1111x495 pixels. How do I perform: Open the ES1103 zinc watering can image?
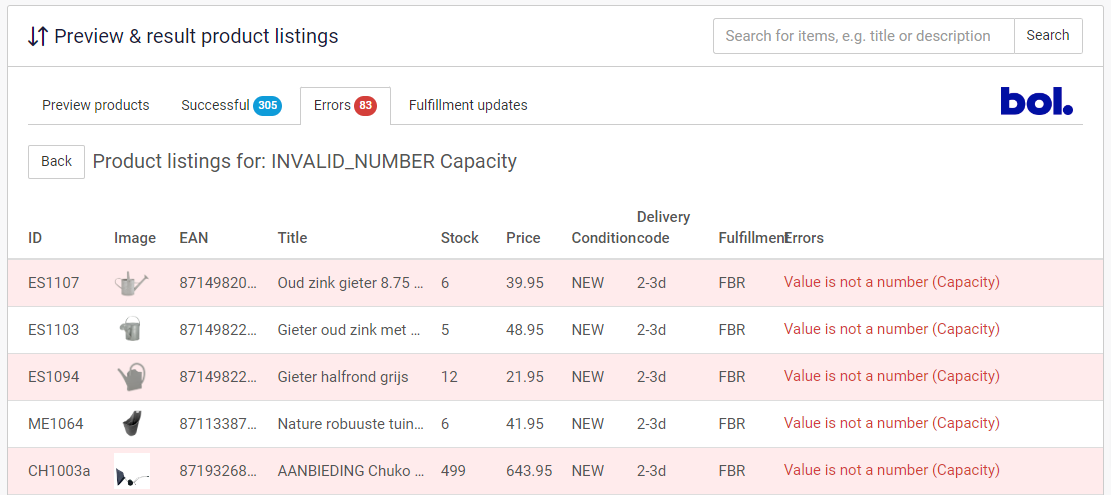click(x=131, y=329)
